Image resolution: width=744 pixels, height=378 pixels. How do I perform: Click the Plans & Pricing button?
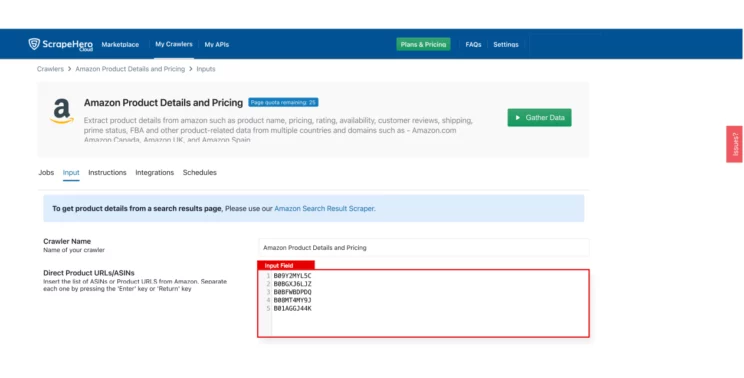coord(423,45)
